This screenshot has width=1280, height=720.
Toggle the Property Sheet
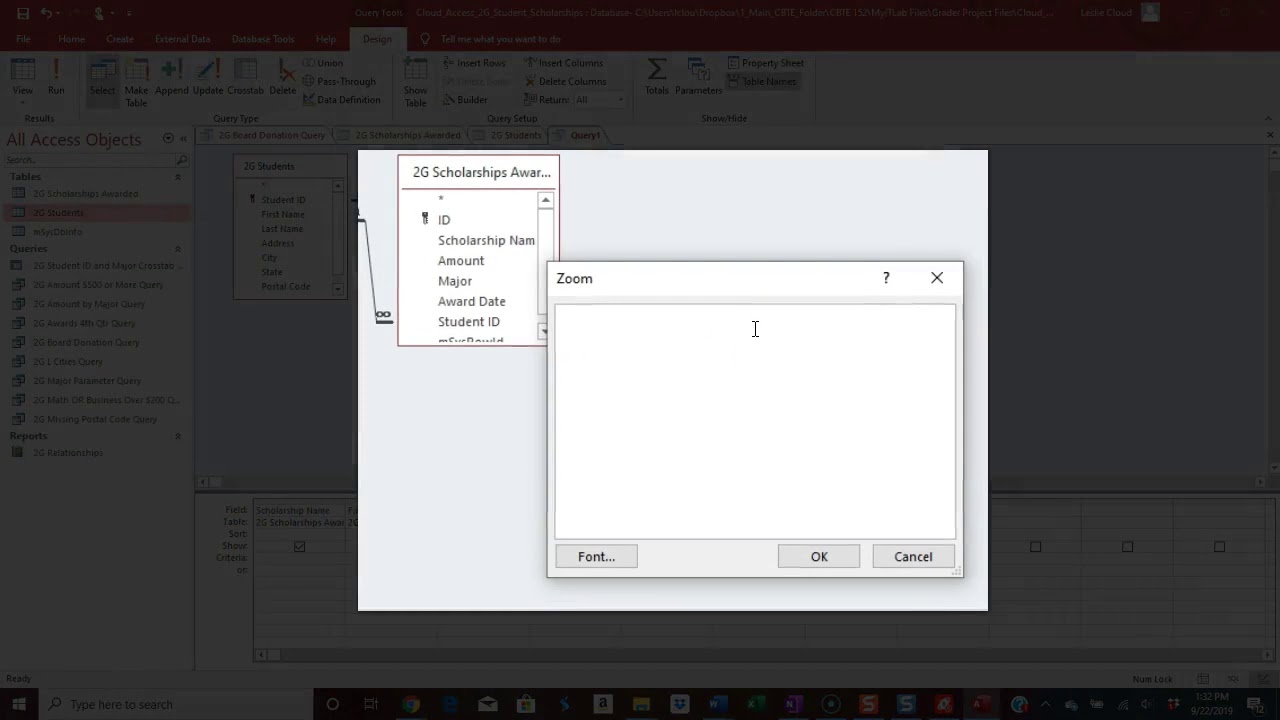click(765, 63)
